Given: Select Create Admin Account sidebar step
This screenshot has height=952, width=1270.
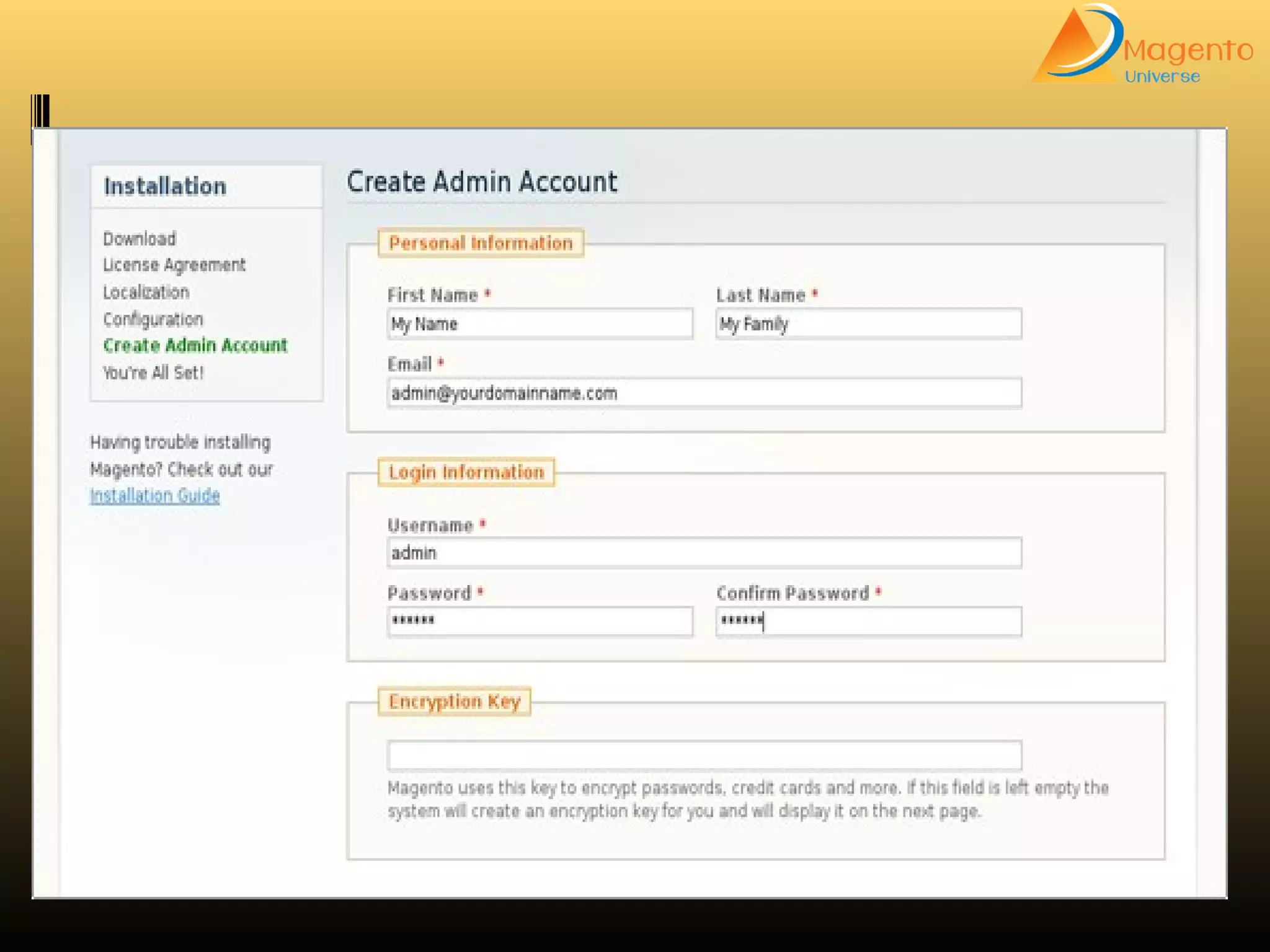Looking at the screenshot, I should [x=195, y=346].
